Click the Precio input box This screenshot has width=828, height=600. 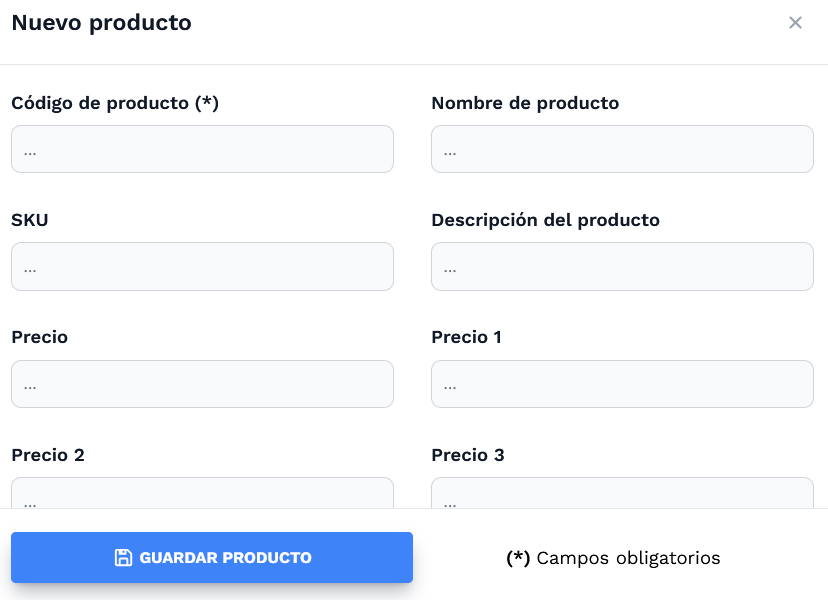click(202, 384)
